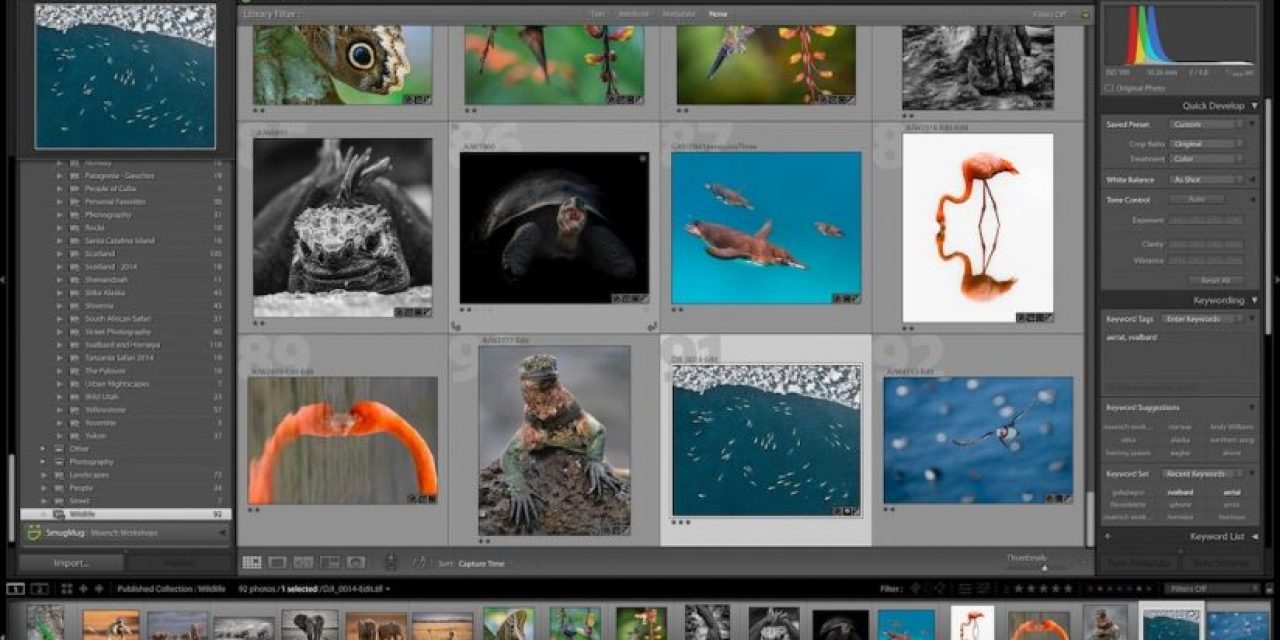This screenshot has height=640, width=1280.
Task: Switch to Loupe view in toolbar
Action: (x=278, y=563)
